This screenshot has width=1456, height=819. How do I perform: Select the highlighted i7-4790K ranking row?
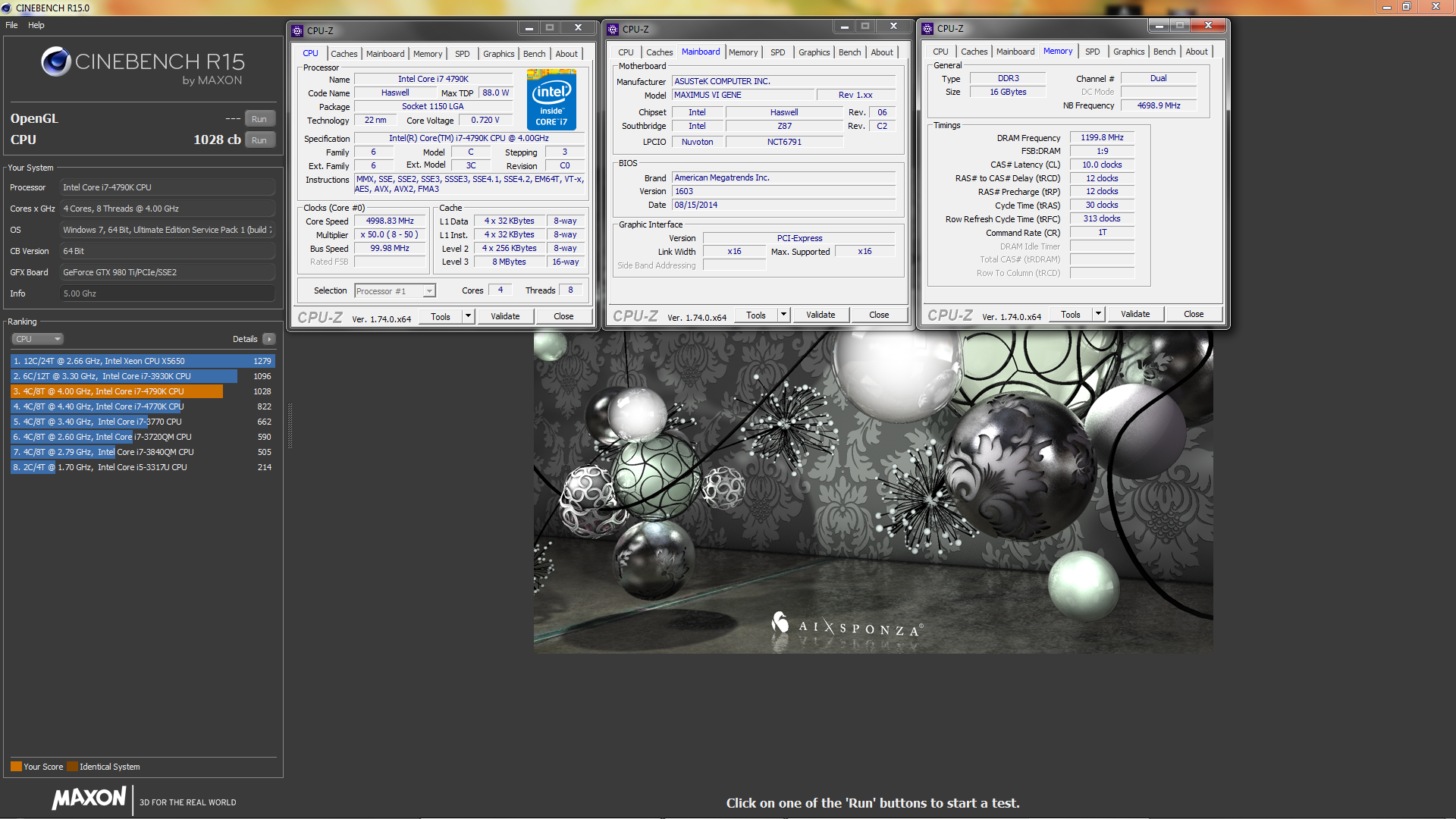coord(143,391)
